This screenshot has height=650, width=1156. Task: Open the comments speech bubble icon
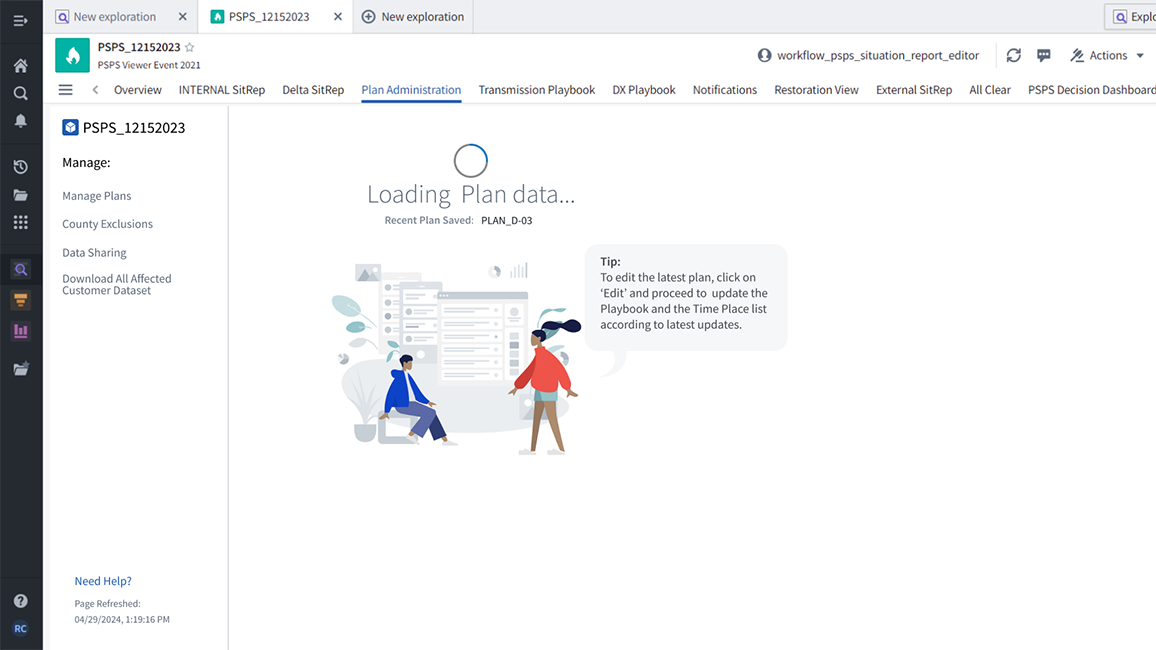(1043, 56)
